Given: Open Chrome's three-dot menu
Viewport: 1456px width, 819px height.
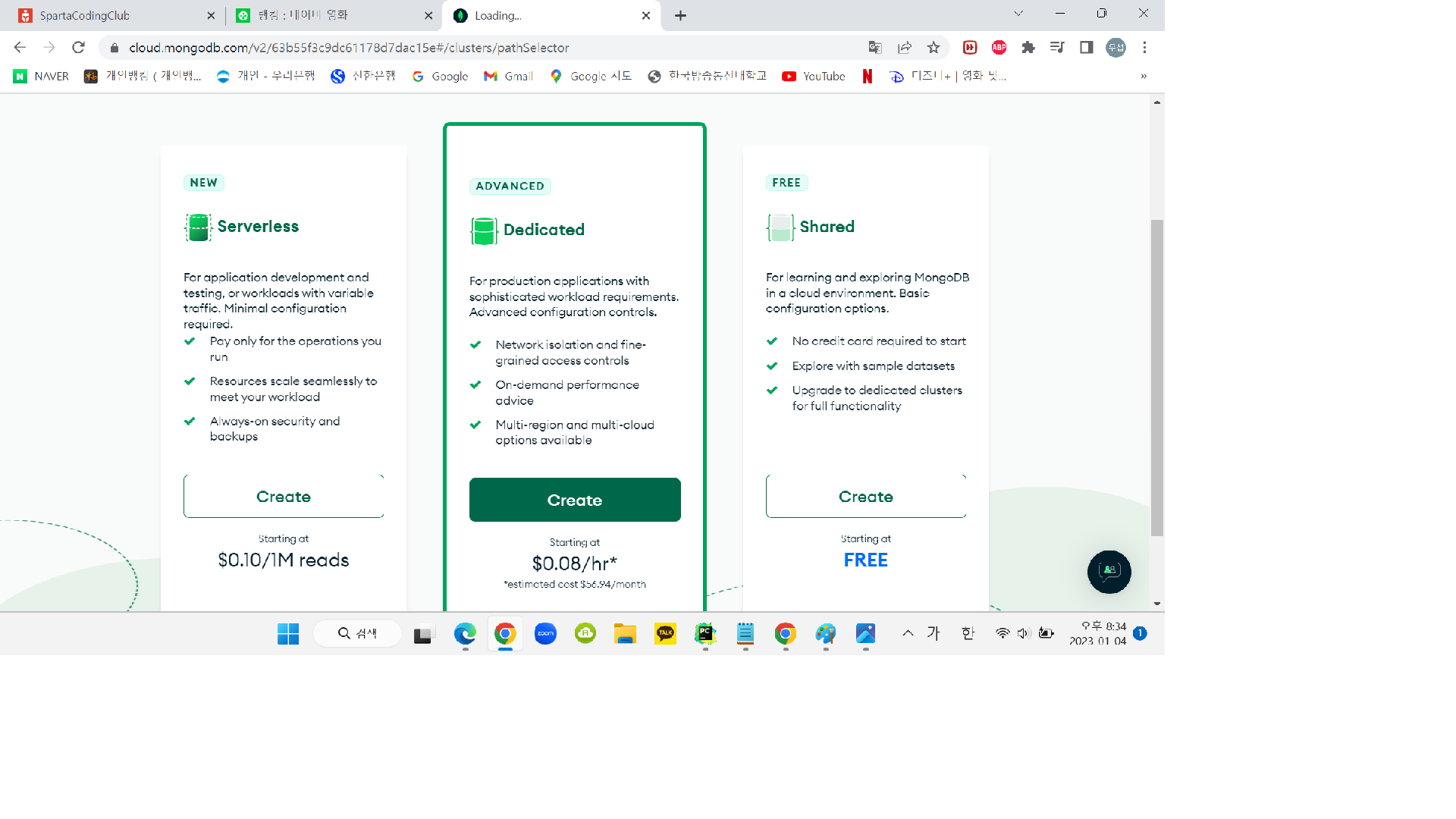Looking at the screenshot, I should tap(1145, 48).
